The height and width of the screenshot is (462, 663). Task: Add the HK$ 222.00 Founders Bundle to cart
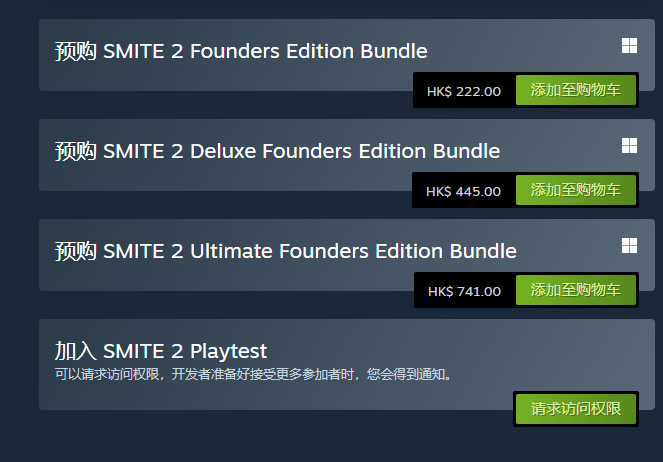click(575, 90)
